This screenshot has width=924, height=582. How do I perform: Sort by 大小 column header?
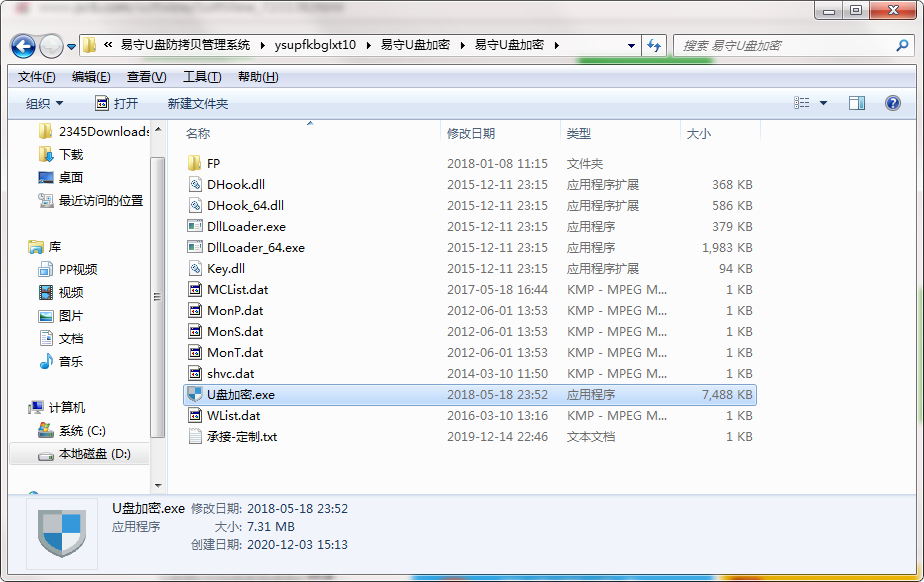pyautogui.click(x=699, y=134)
